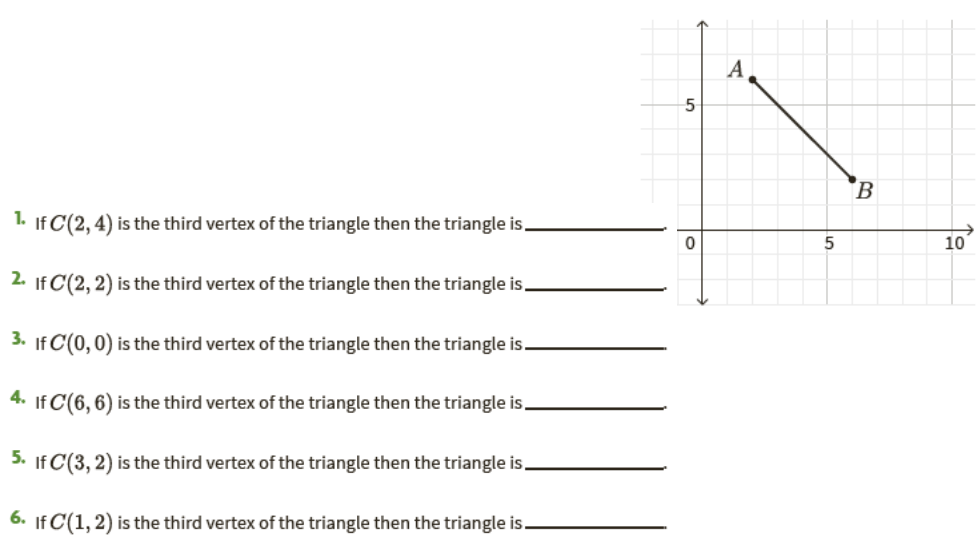
Task: Click the green question number 1
Action: 19,217
